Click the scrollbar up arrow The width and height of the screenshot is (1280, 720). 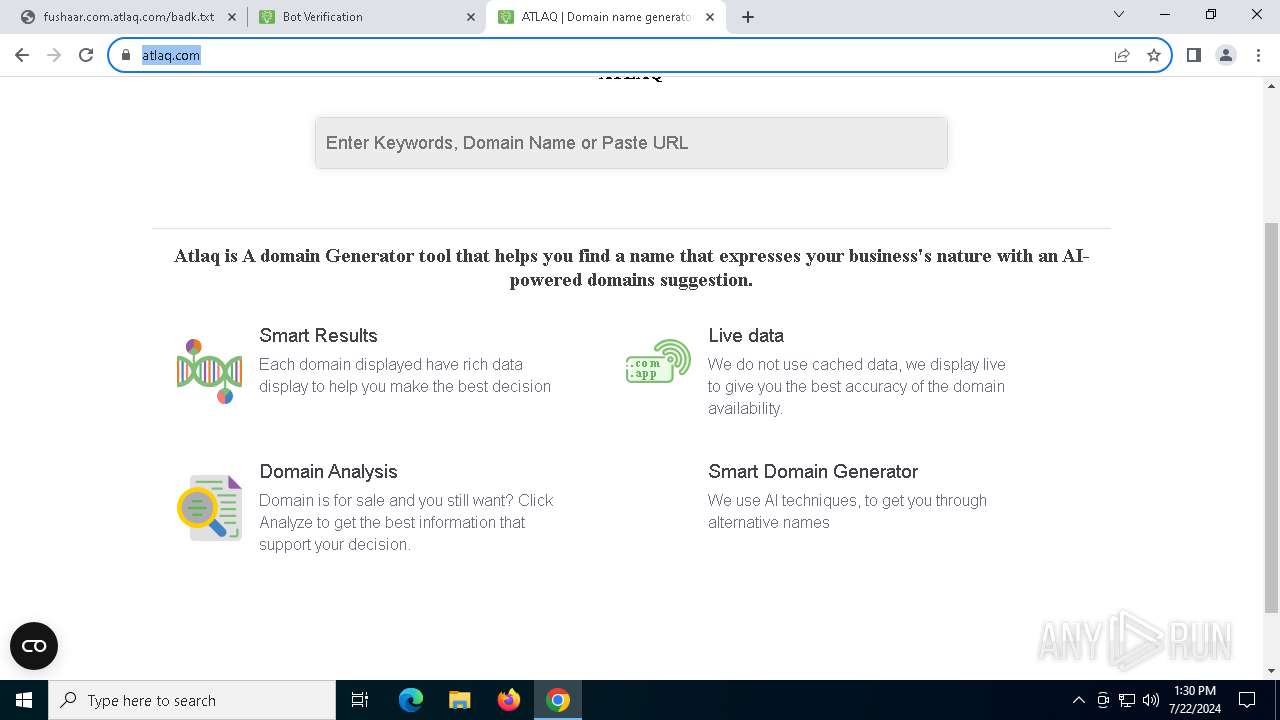point(1271,84)
